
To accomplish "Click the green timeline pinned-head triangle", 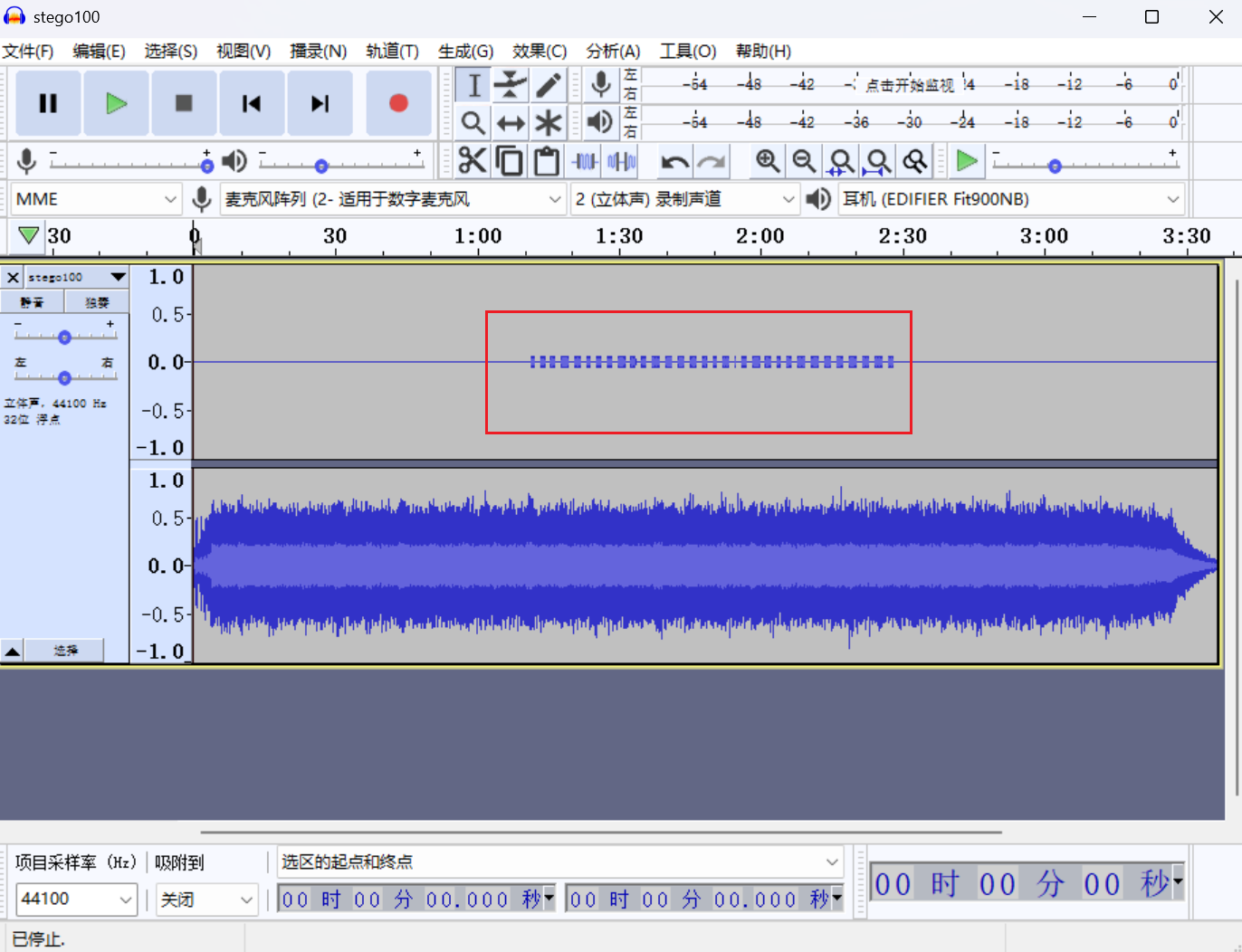I will [28, 235].
